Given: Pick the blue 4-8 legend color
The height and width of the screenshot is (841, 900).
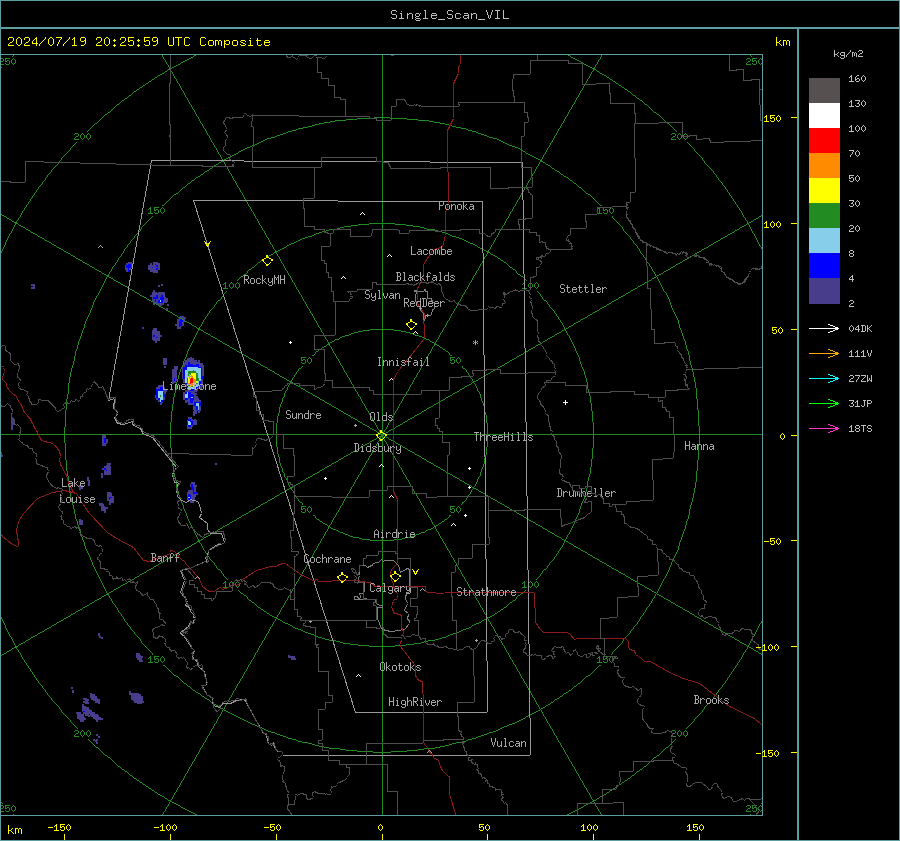Looking at the screenshot, I should coord(824,266).
